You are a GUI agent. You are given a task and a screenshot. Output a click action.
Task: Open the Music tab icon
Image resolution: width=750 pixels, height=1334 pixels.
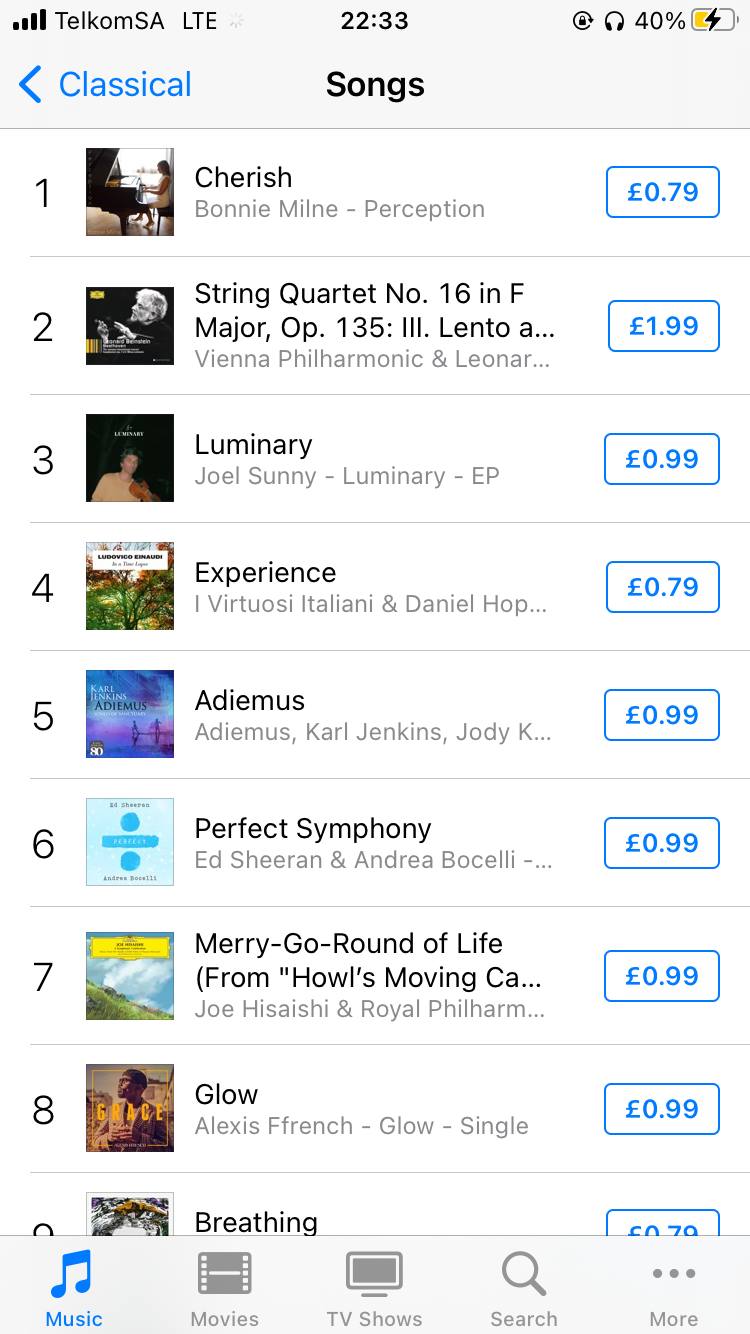73,1274
